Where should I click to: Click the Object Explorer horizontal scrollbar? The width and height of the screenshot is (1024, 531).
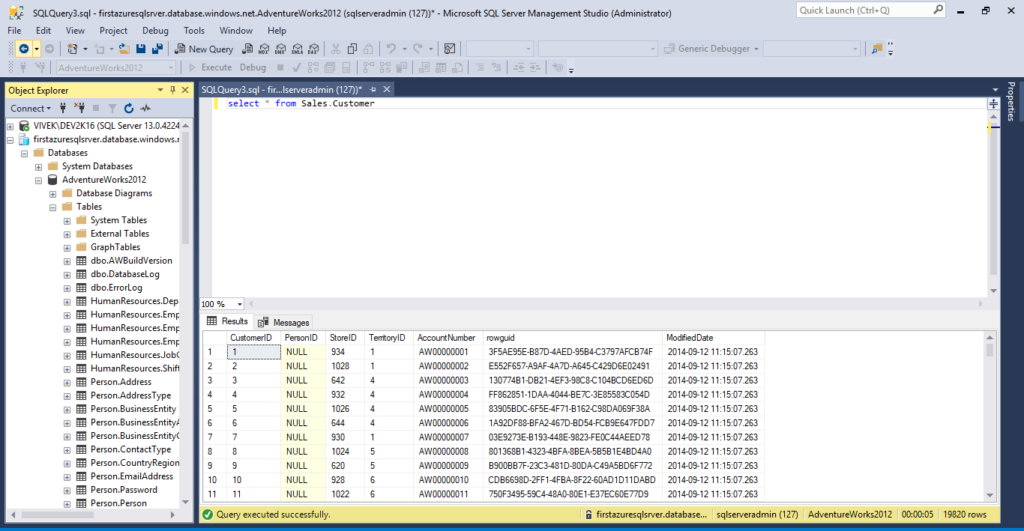point(93,515)
